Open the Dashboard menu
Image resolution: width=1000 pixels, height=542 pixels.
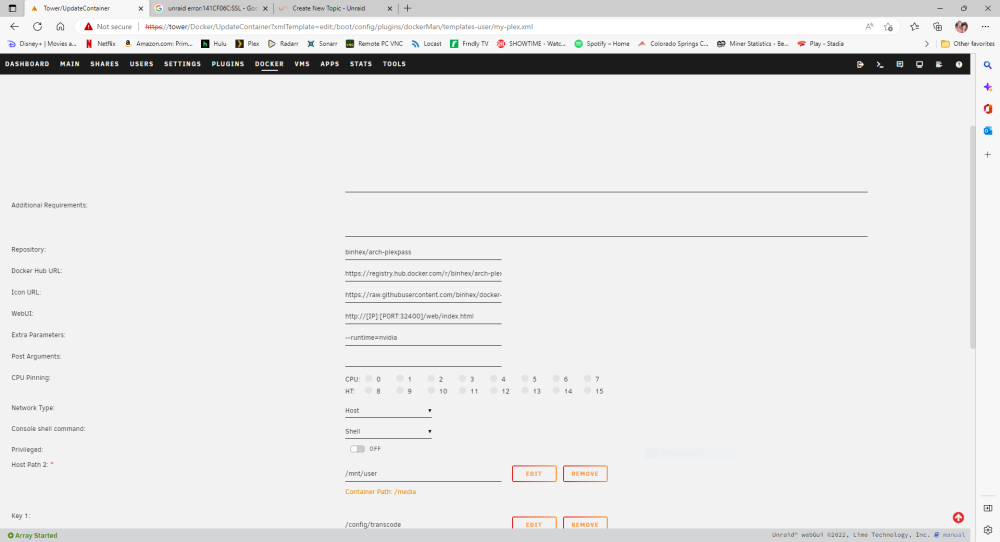(27, 64)
